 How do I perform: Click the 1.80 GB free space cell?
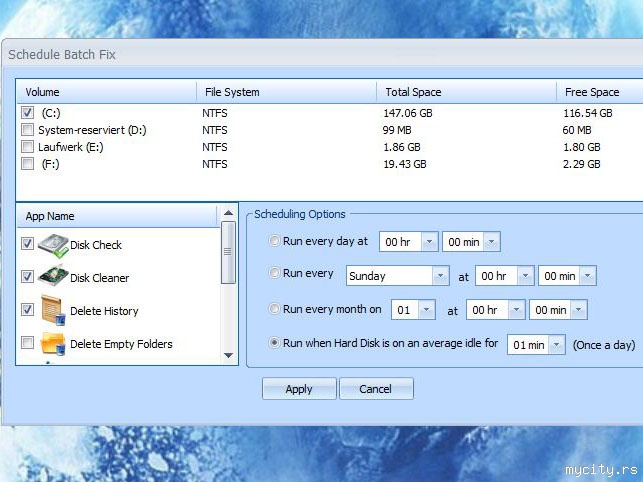(x=581, y=147)
